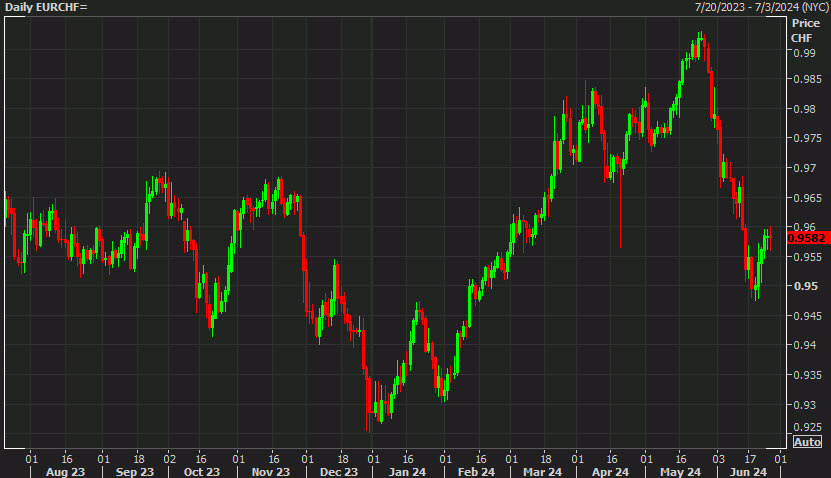Screen dimensions: 831x478
Task: Click the CHF currency label
Action: tap(801, 38)
